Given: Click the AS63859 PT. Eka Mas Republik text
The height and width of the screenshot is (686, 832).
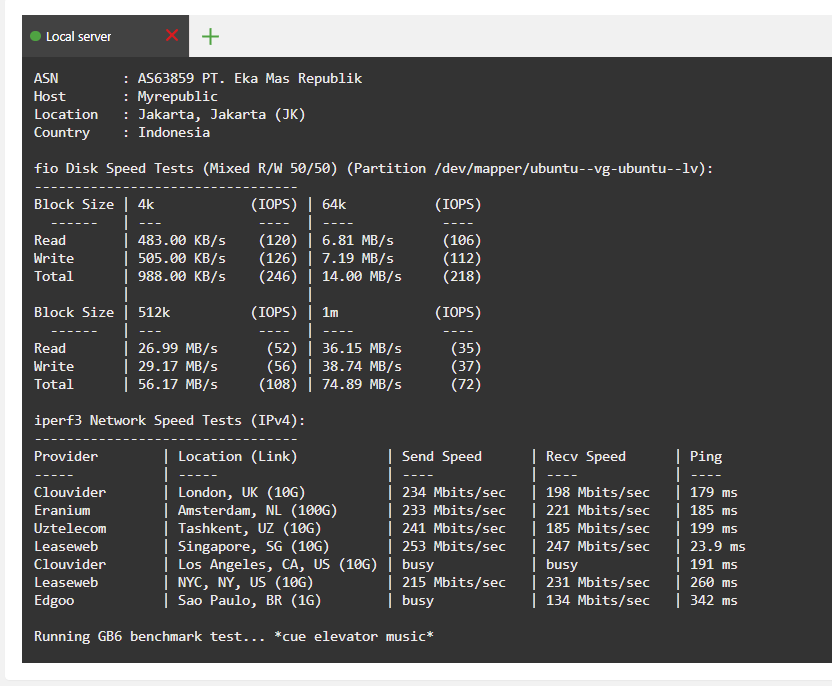Looking at the screenshot, I should pos(250,79).
